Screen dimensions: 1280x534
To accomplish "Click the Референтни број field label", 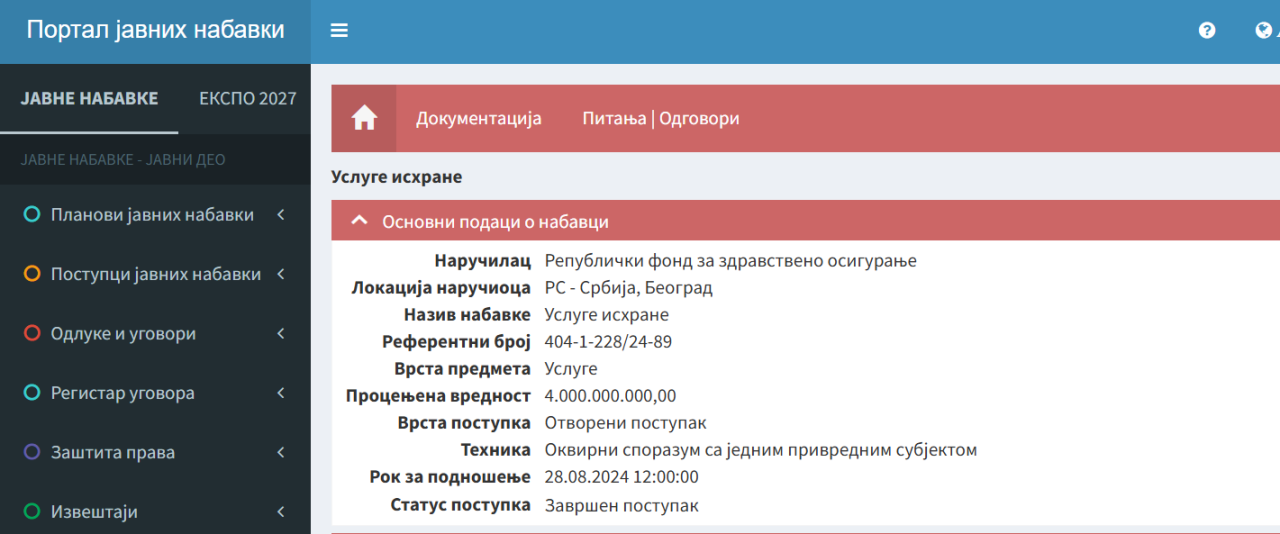I will [x=456, y=342].
